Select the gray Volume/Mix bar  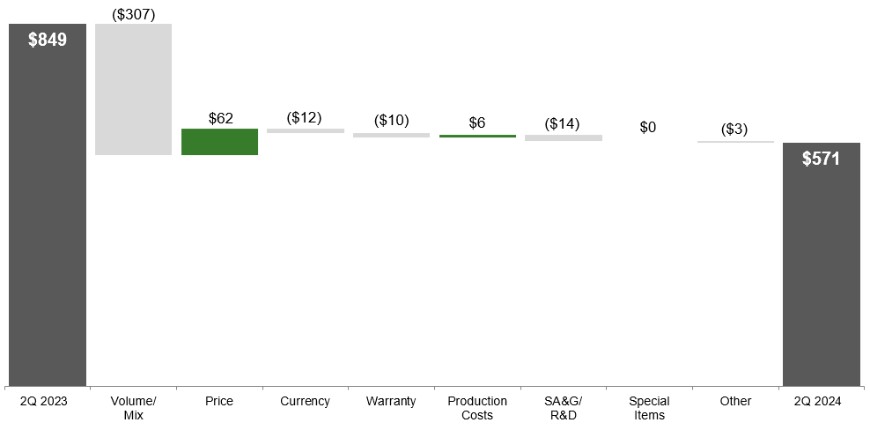coord(133,90)
